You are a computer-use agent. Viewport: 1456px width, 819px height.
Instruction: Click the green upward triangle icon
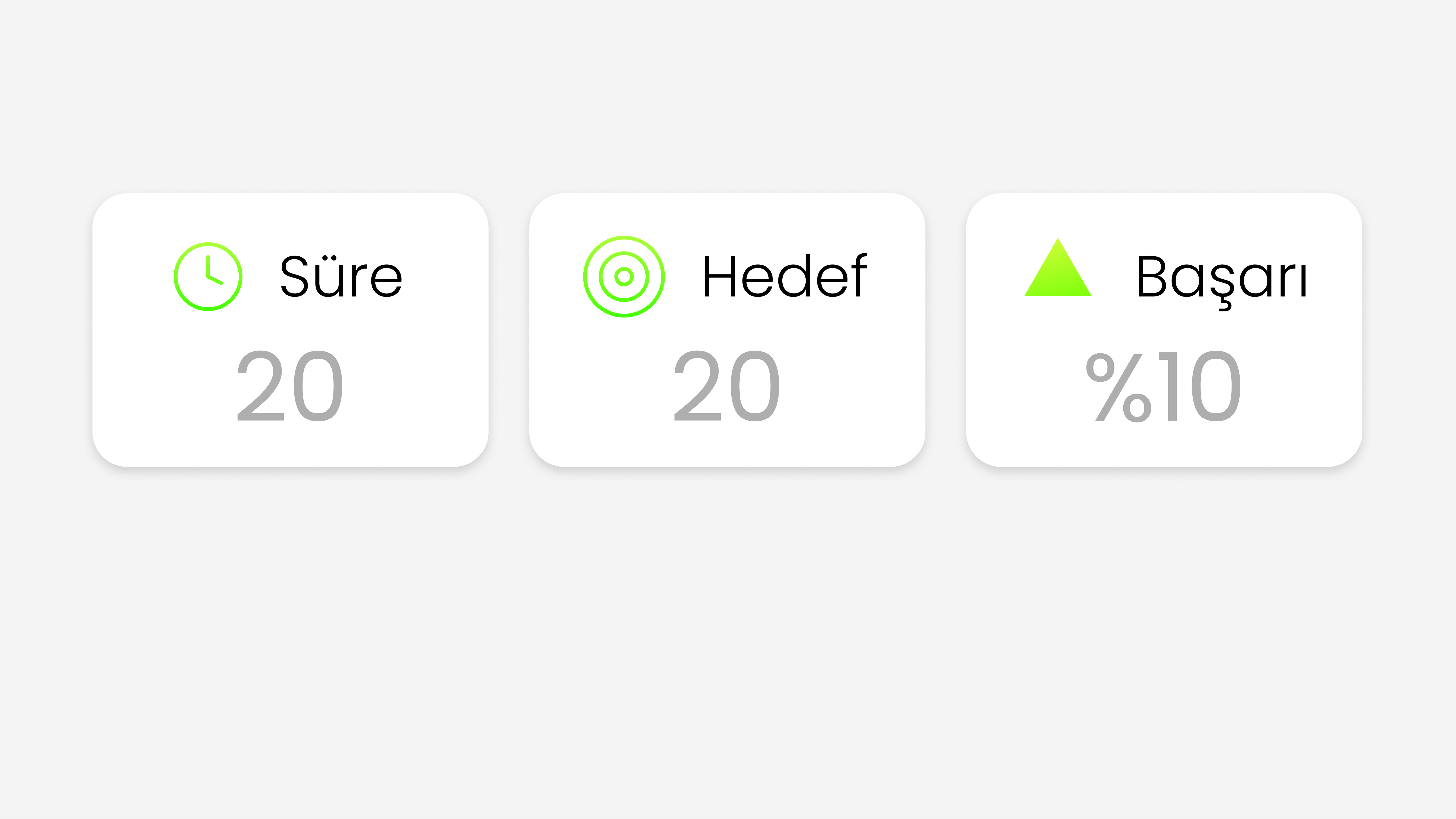(1058, 267)
